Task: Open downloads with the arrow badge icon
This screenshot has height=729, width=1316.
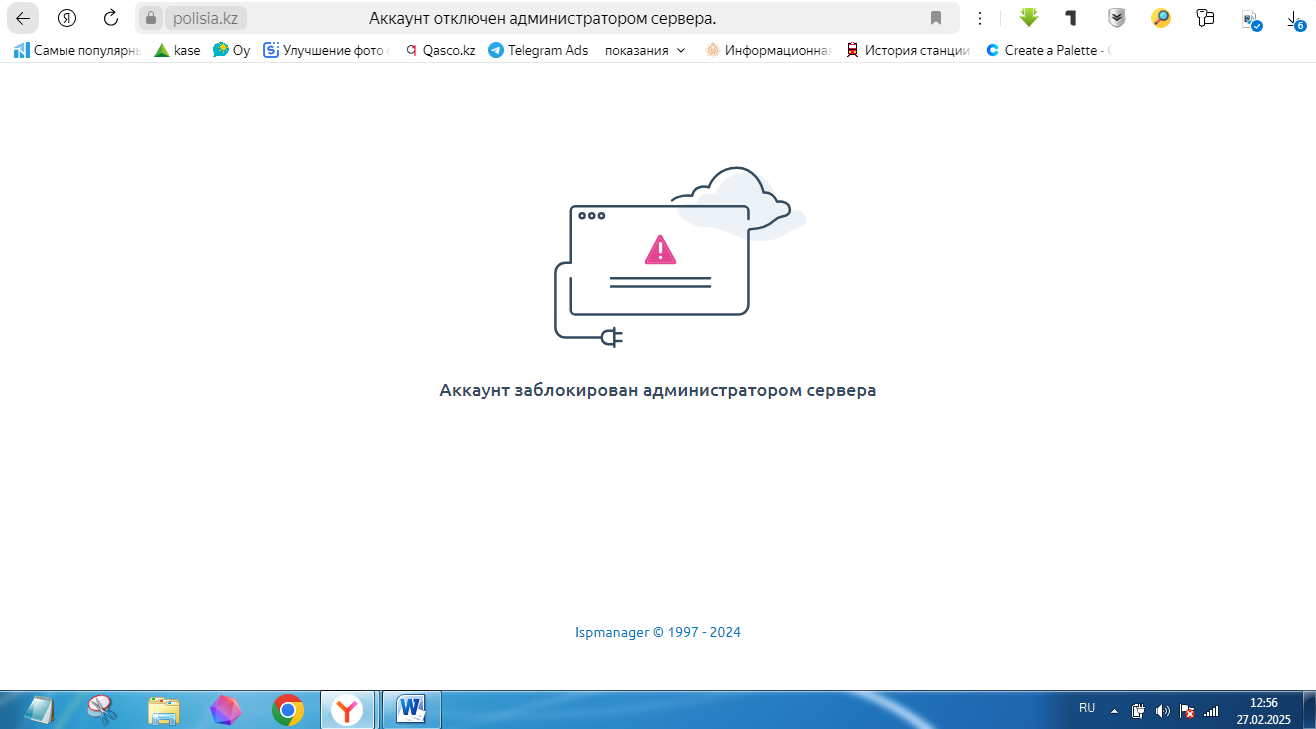Action: pos(1296,18)
